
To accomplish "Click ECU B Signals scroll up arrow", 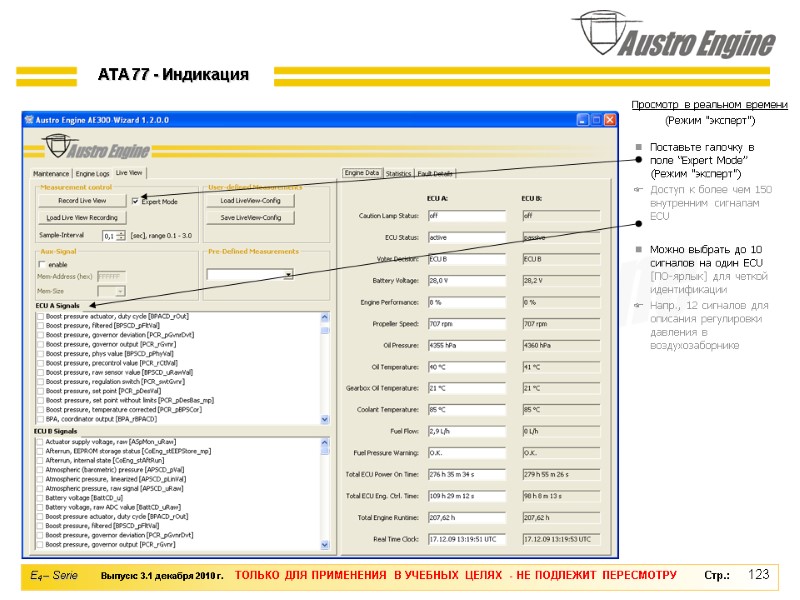I will [325, 442].
